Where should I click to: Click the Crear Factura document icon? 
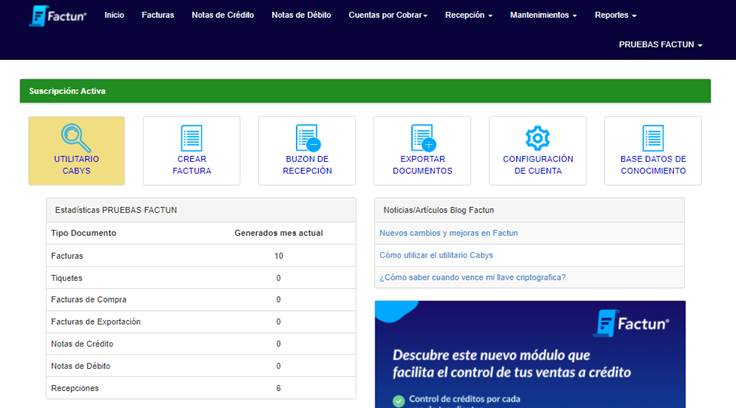pos(192,138)
